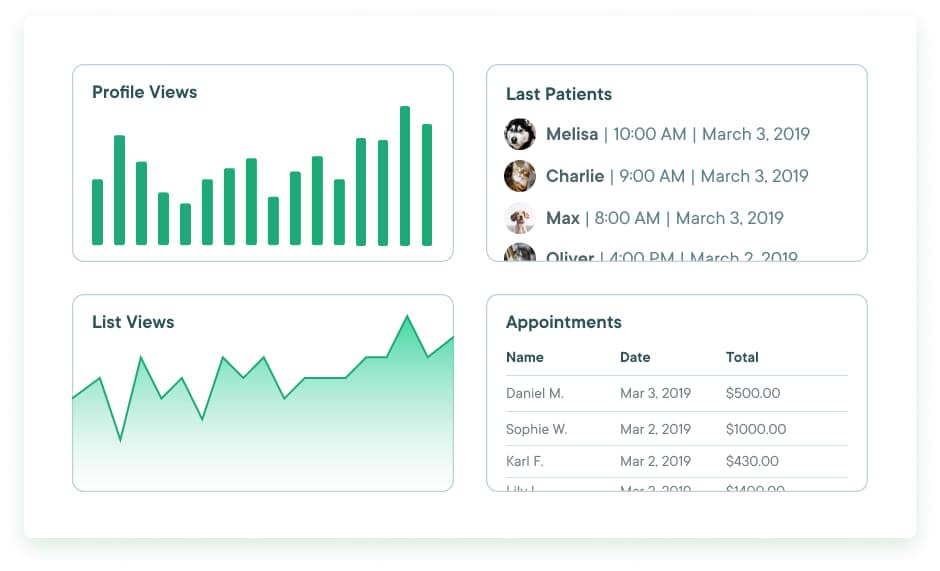Open Melisa's 10:00 AM patient entry
Screen dimensions: 940x571
tap(677, 134)
